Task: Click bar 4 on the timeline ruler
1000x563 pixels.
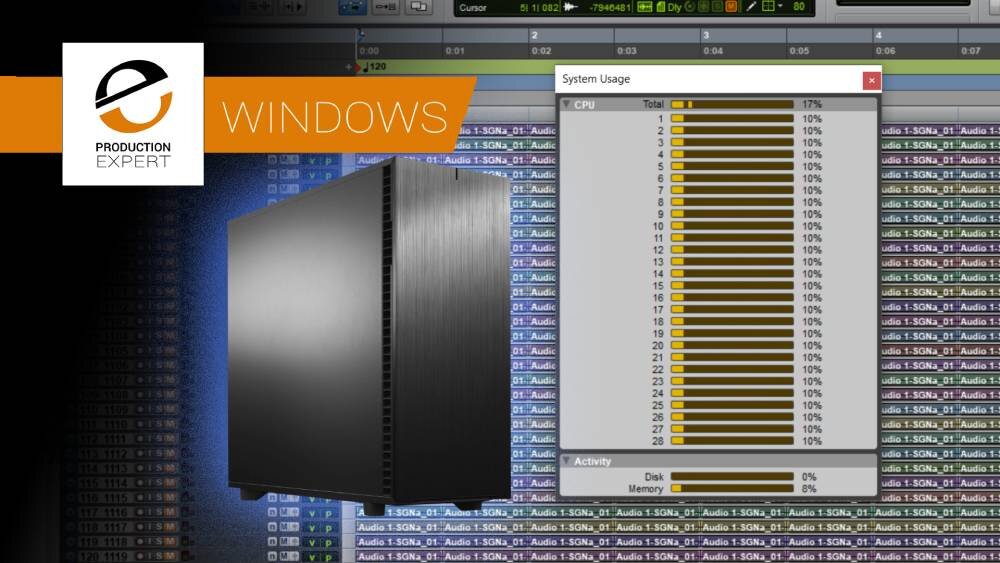Action: (878, 36)
